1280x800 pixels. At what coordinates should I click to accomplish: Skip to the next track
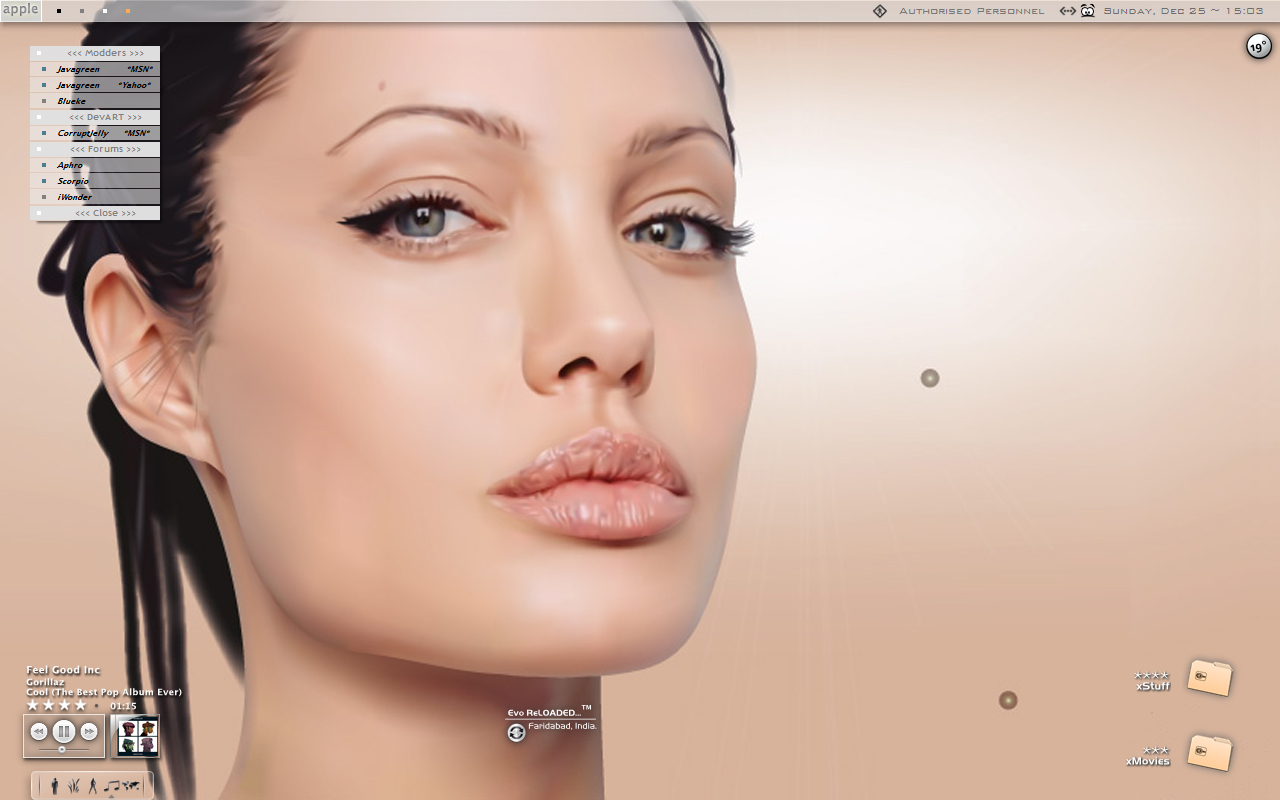coord(89,732)
